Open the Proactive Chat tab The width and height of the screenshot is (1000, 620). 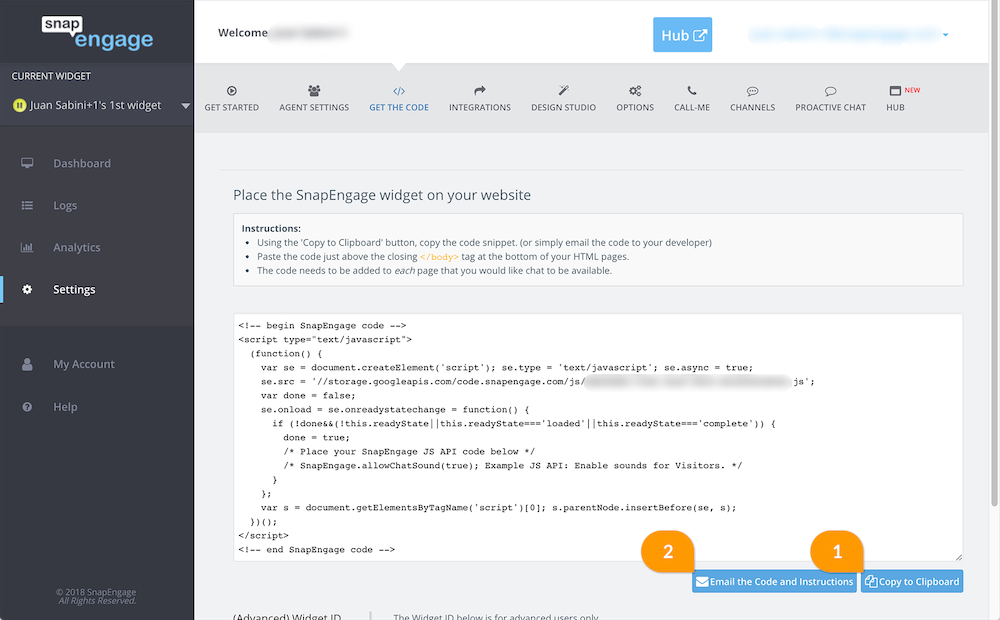[x=830, y=99]
